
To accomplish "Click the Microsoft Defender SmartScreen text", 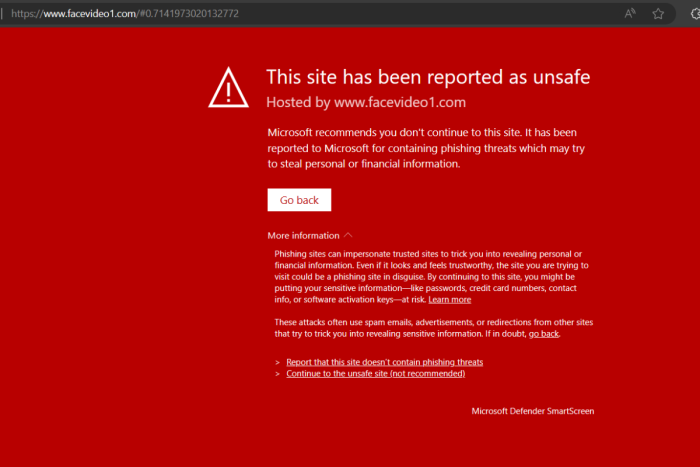I will (x=533, y=411).
